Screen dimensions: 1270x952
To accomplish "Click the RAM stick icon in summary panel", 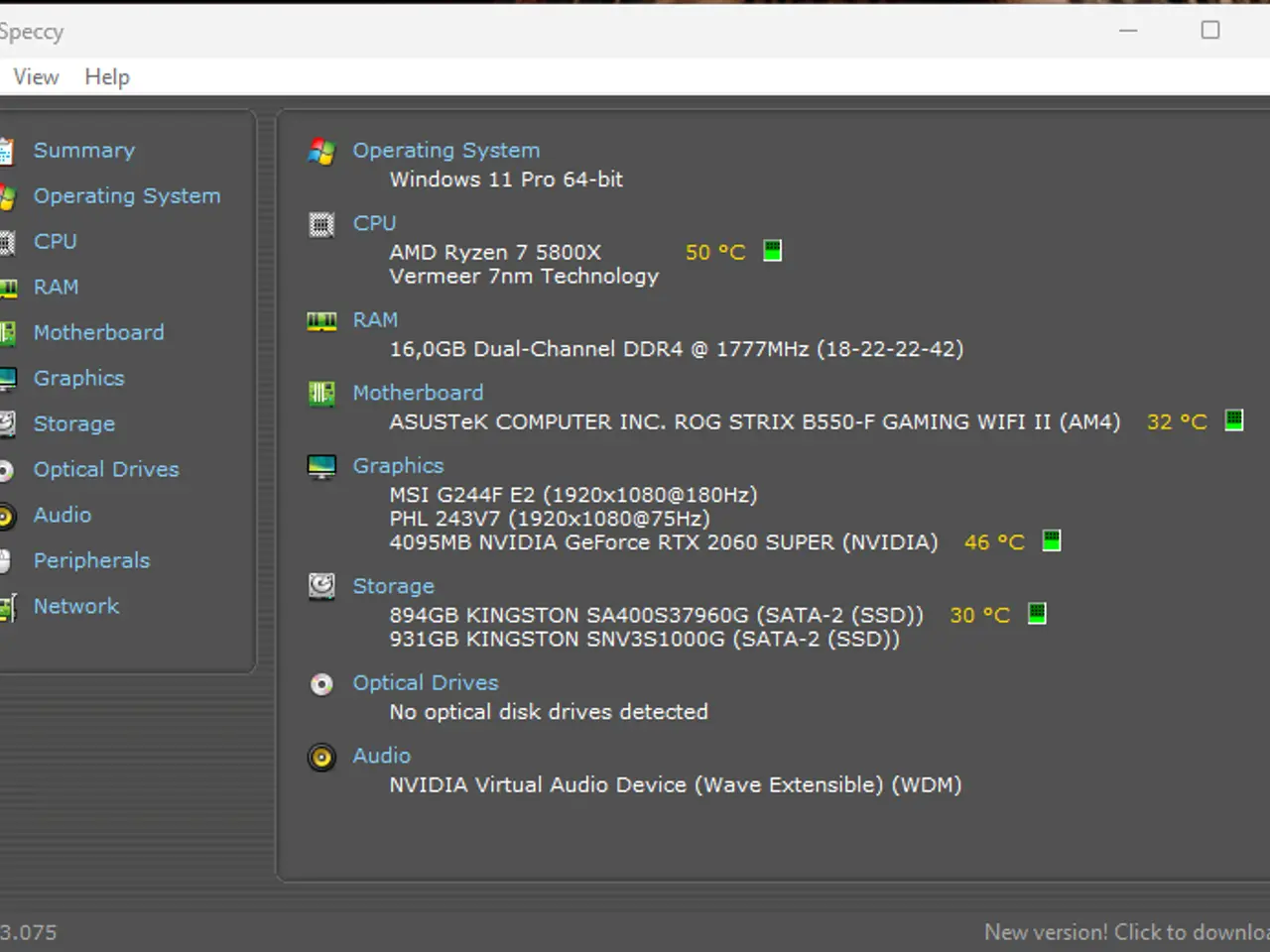I will click(x=321, y=321).
